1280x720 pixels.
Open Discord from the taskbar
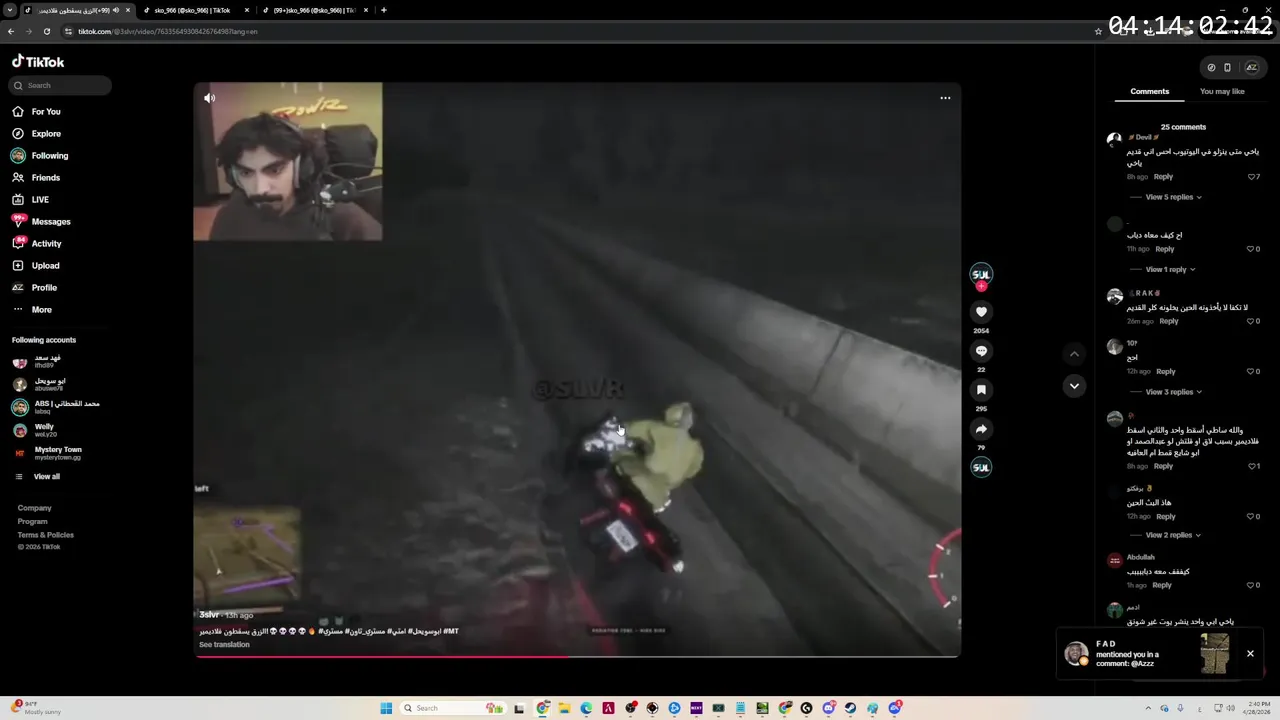tap(829, 708)
